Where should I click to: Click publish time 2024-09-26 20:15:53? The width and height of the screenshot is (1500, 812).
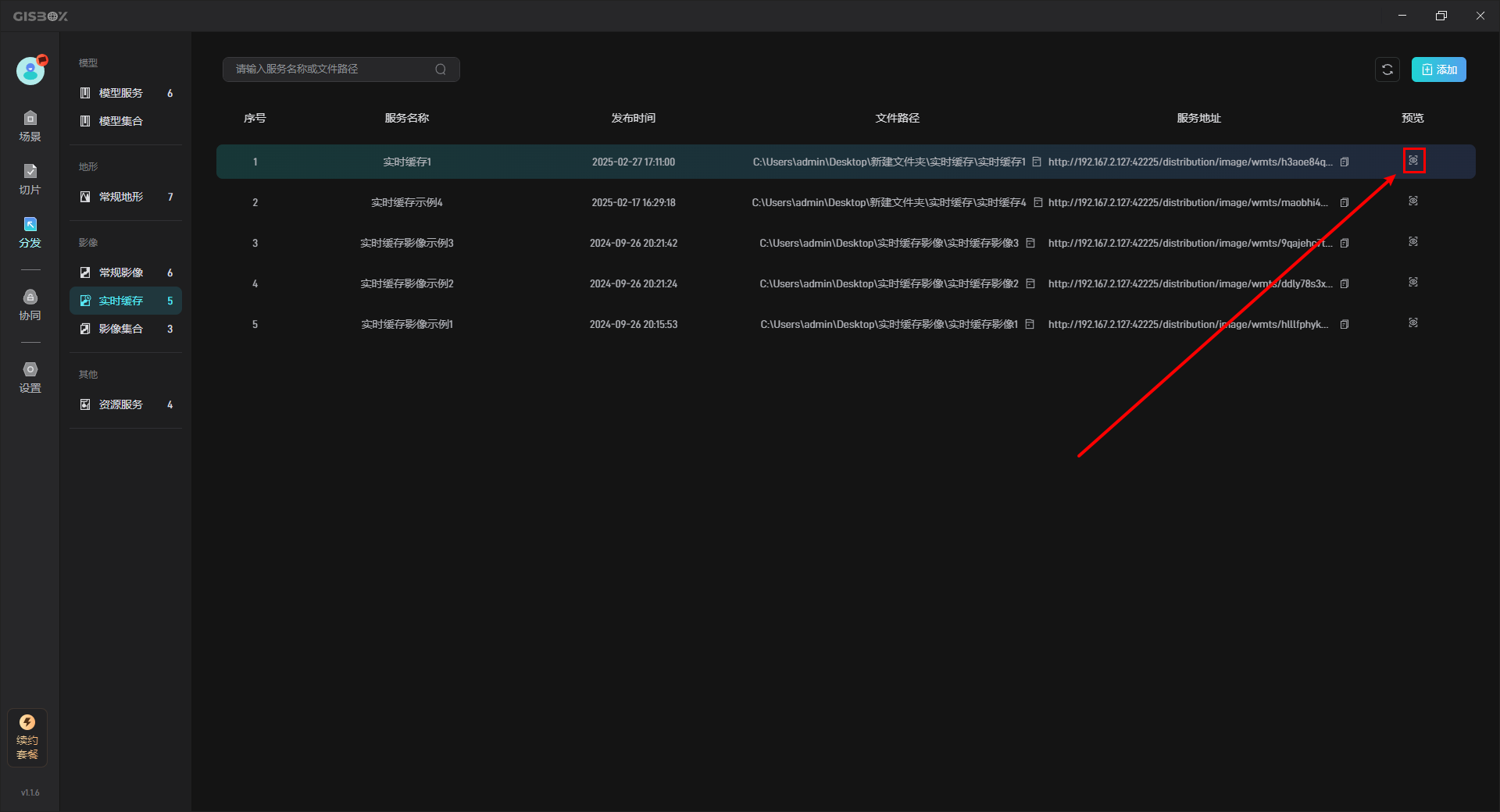[634, 324]
